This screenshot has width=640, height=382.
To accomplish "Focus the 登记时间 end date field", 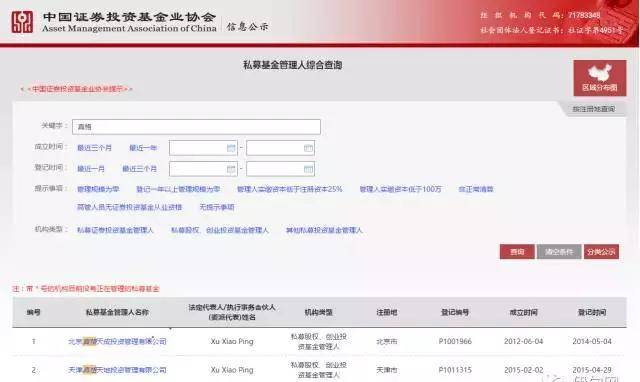I will [280, 169].
